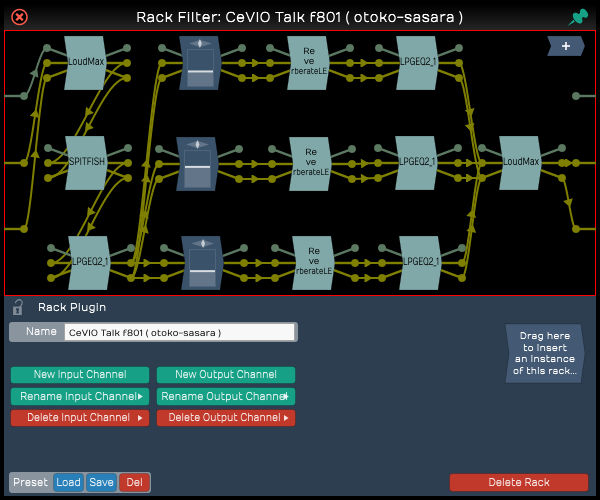Select the top row volume fader node

pos(200,63)
